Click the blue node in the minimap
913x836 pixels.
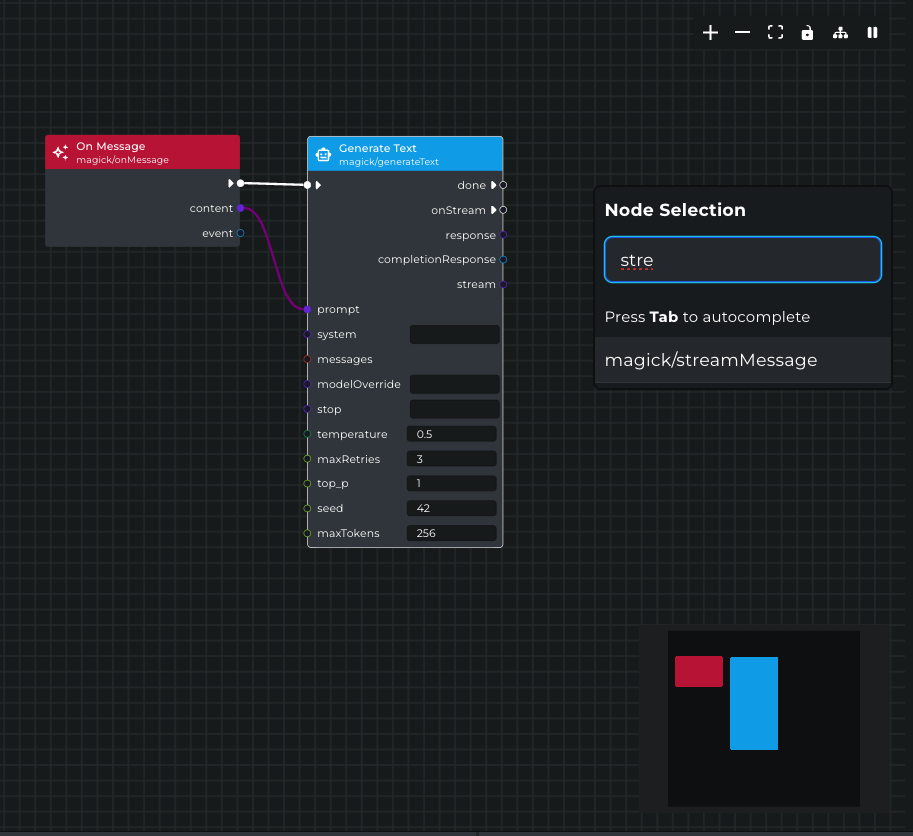tap(754, 702)
